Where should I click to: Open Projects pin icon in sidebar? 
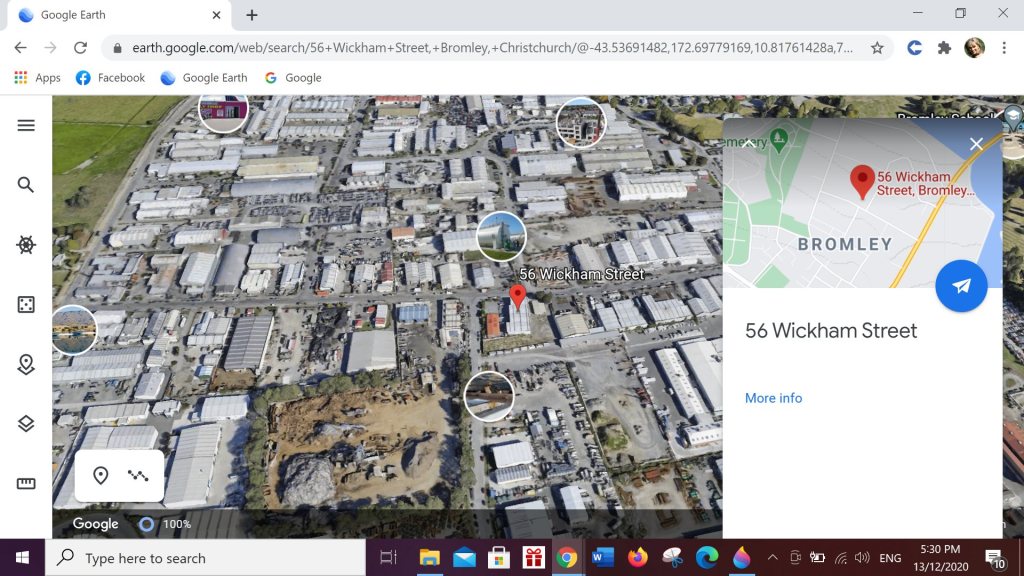[26, 365]
